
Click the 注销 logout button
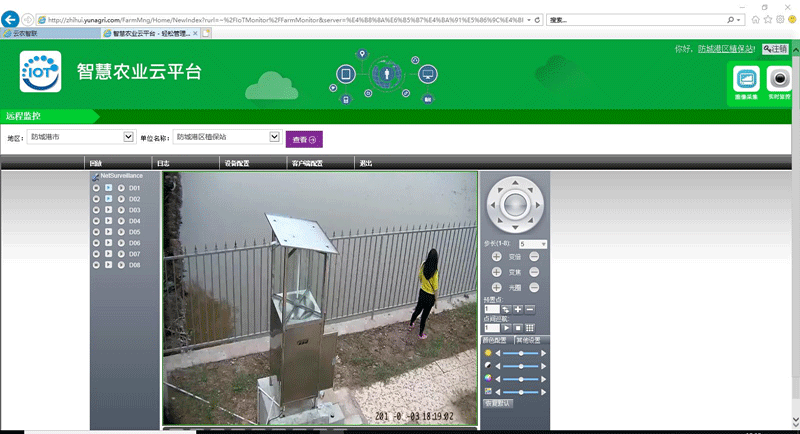[x=775, y=49]
